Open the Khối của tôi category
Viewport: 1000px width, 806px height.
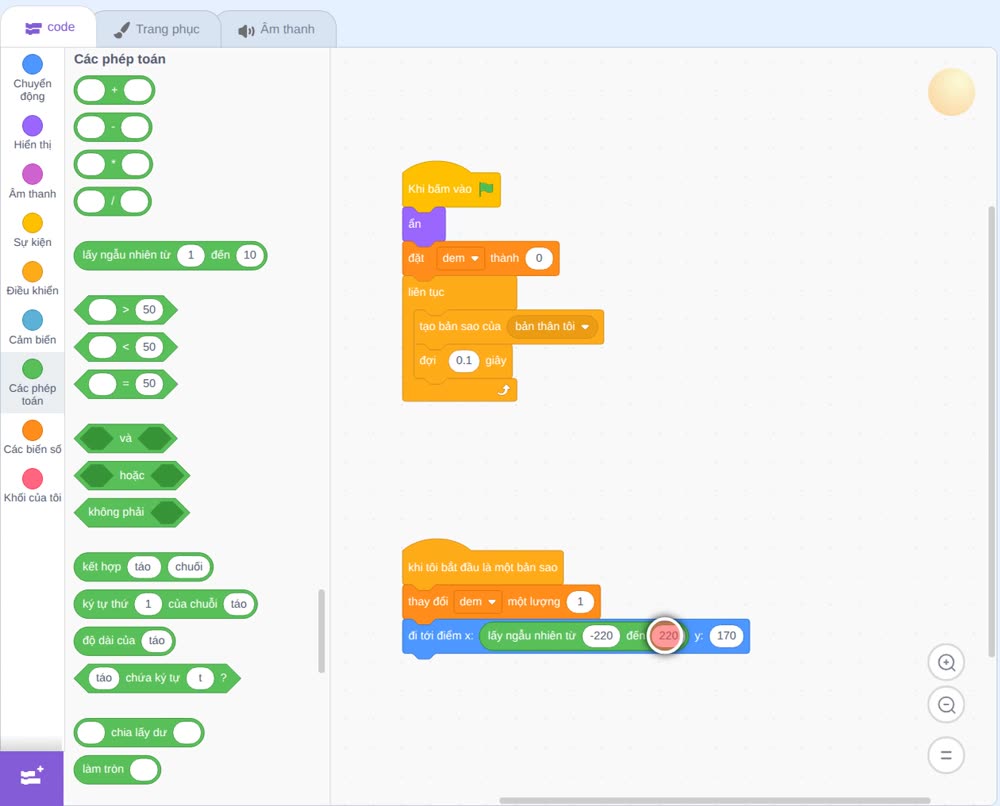(x=32, y=486)
